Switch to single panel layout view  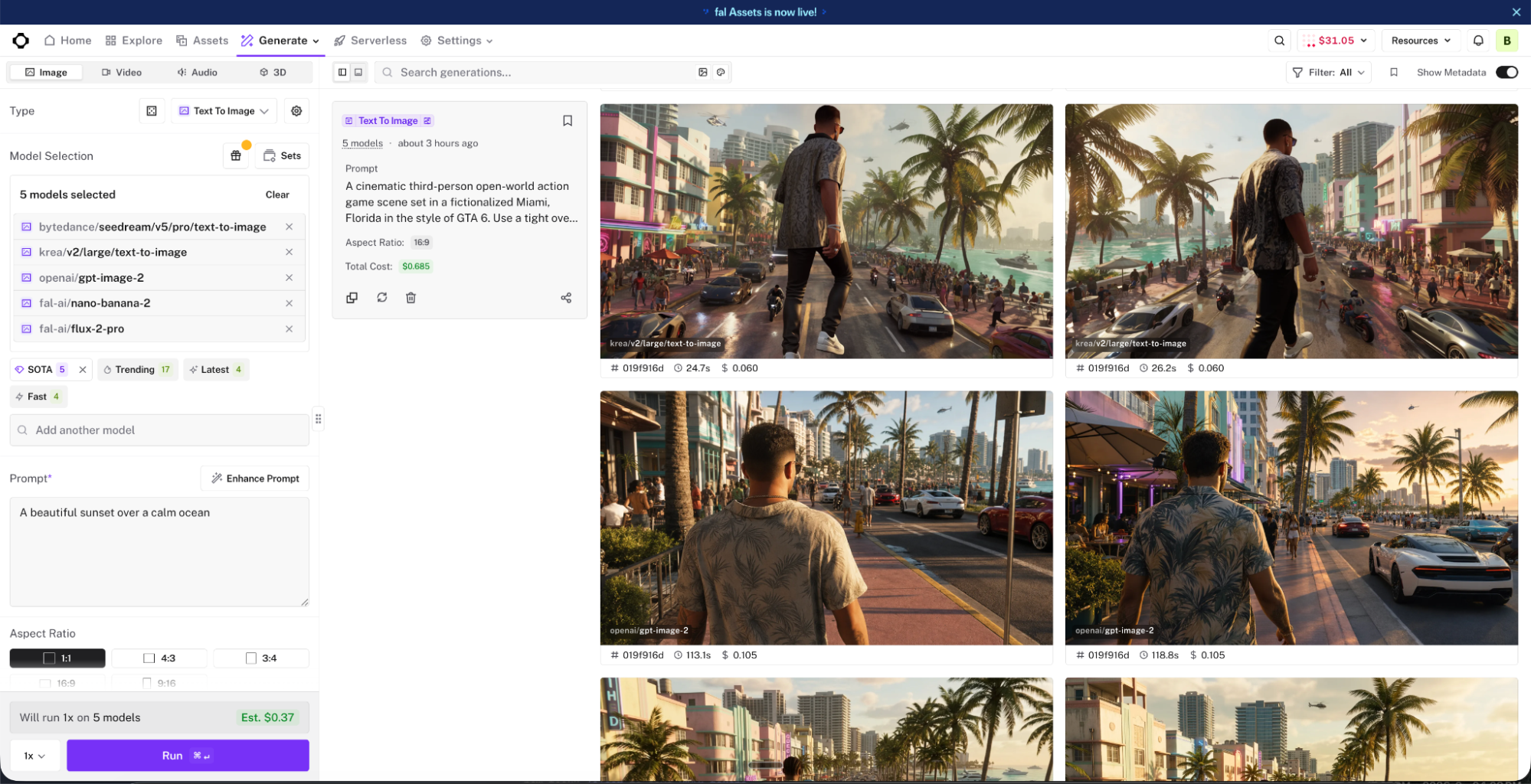click(358, 72)
